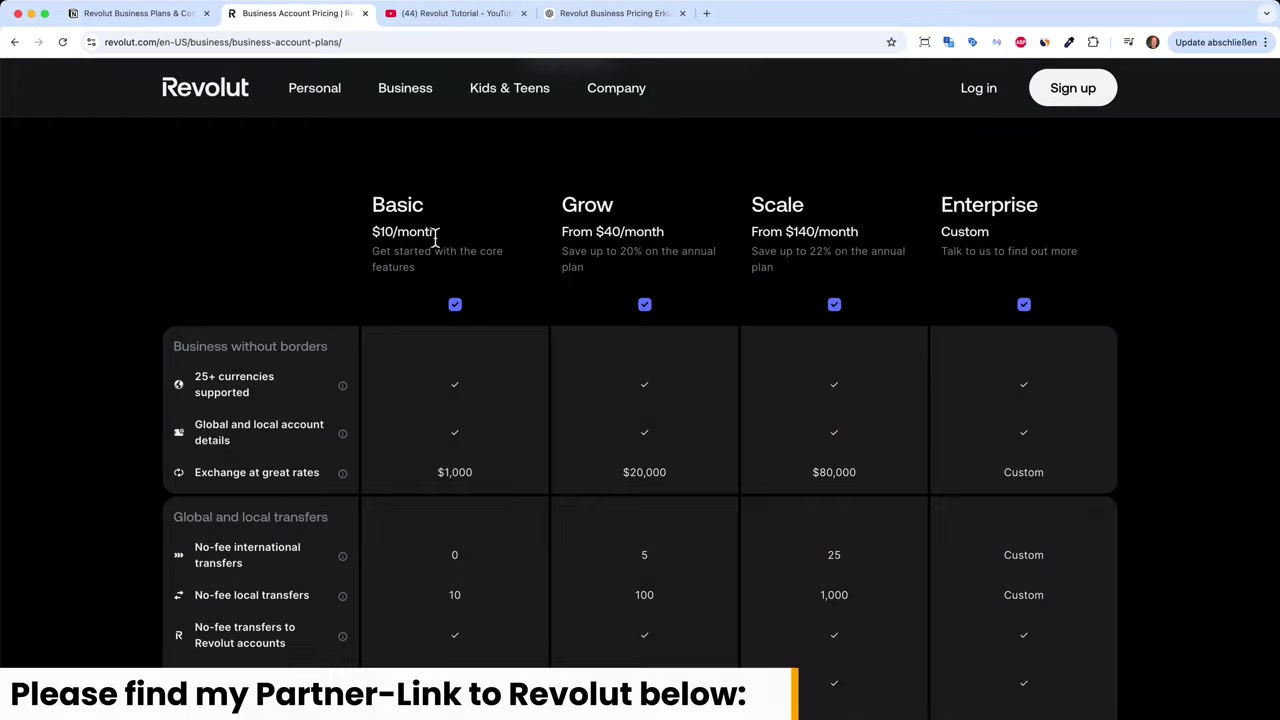The image size is (1280, 720).
Task: Click the screenshot capture extension icon
Action: (x=924, y=42)
